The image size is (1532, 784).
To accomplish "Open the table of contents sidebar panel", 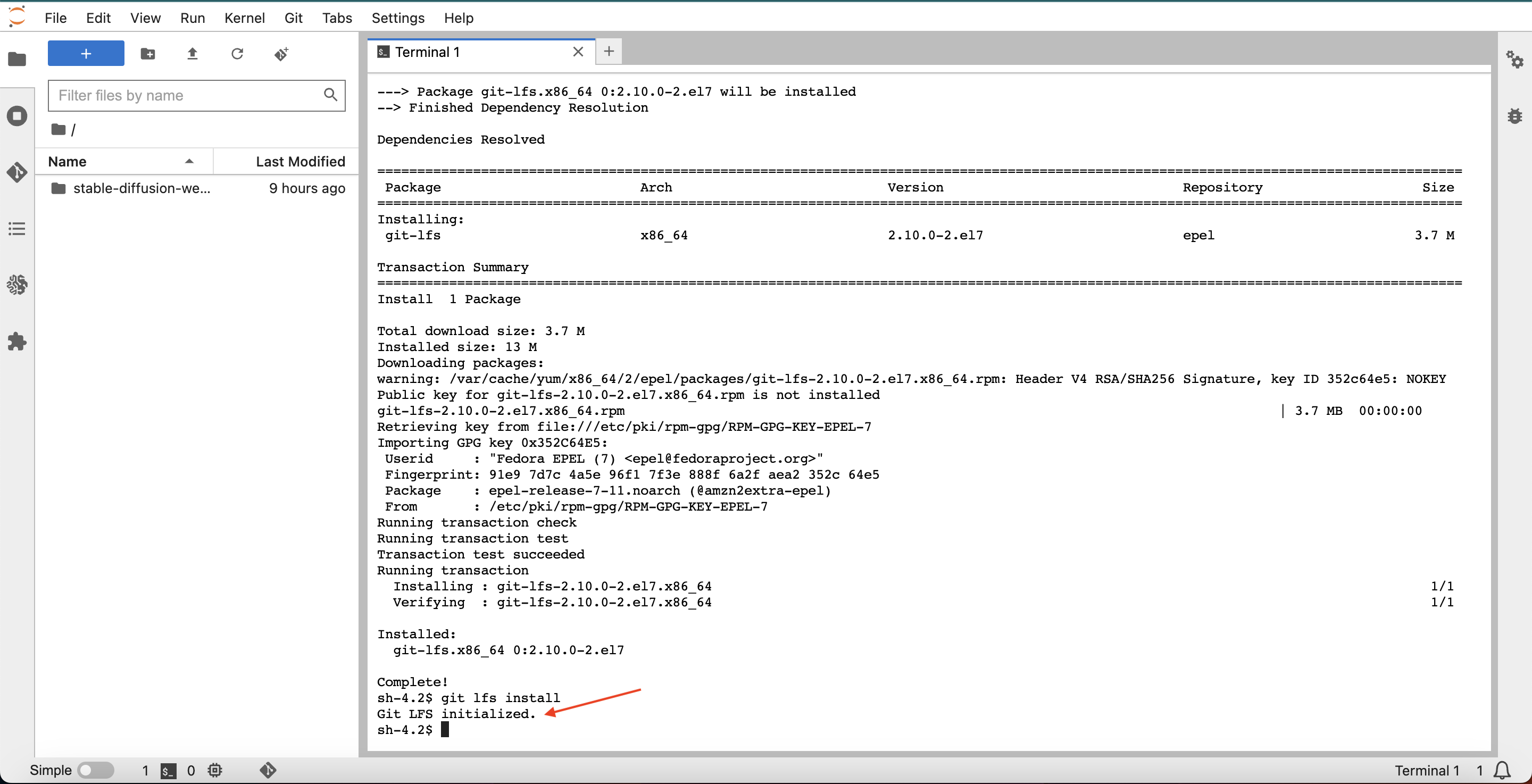I will tap(16, 229).
